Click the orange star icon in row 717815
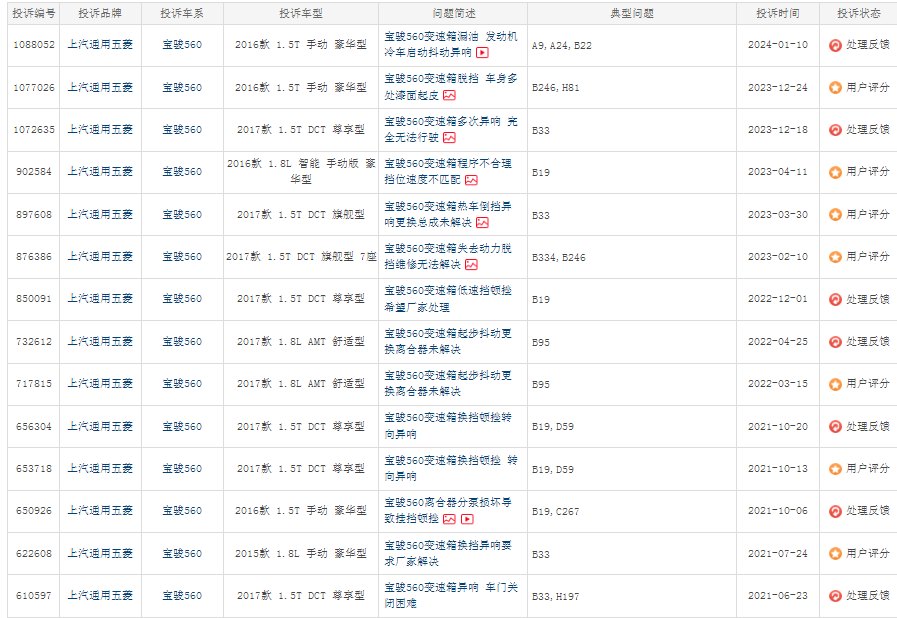Screen dimensions: 897x618 click(x=835, y=384)
